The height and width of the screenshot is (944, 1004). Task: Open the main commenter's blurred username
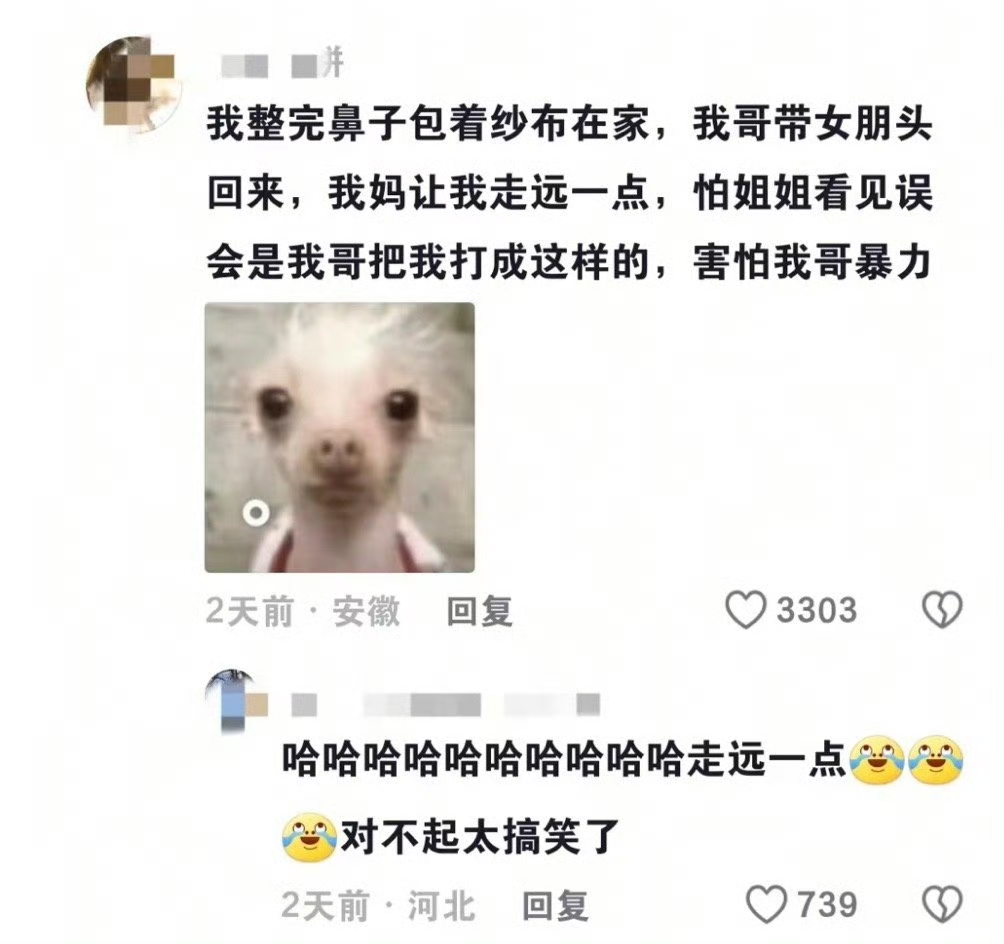coord(282,65)
